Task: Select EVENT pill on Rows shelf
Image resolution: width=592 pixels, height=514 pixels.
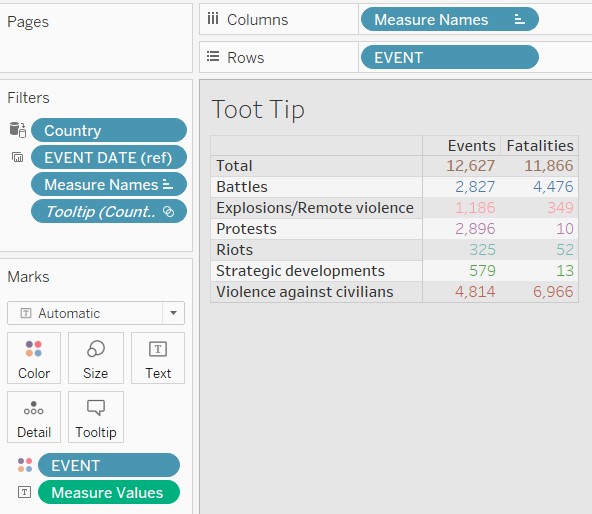Action: point(450,57)
